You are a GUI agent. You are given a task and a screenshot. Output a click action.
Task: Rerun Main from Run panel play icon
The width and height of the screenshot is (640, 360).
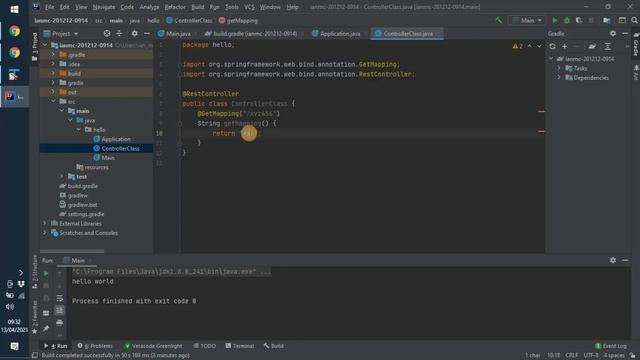pyautogui.click(x=46, y=273)
